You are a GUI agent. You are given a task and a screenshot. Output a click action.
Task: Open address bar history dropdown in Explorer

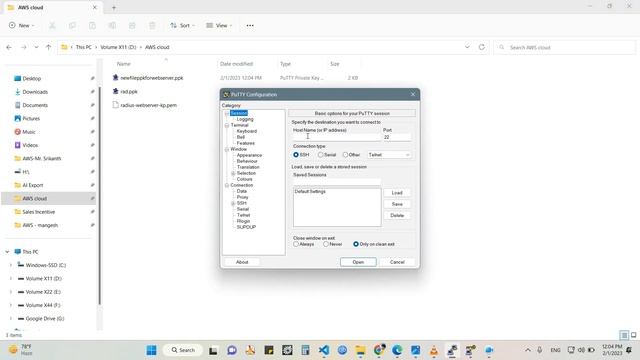coord(467,47)
